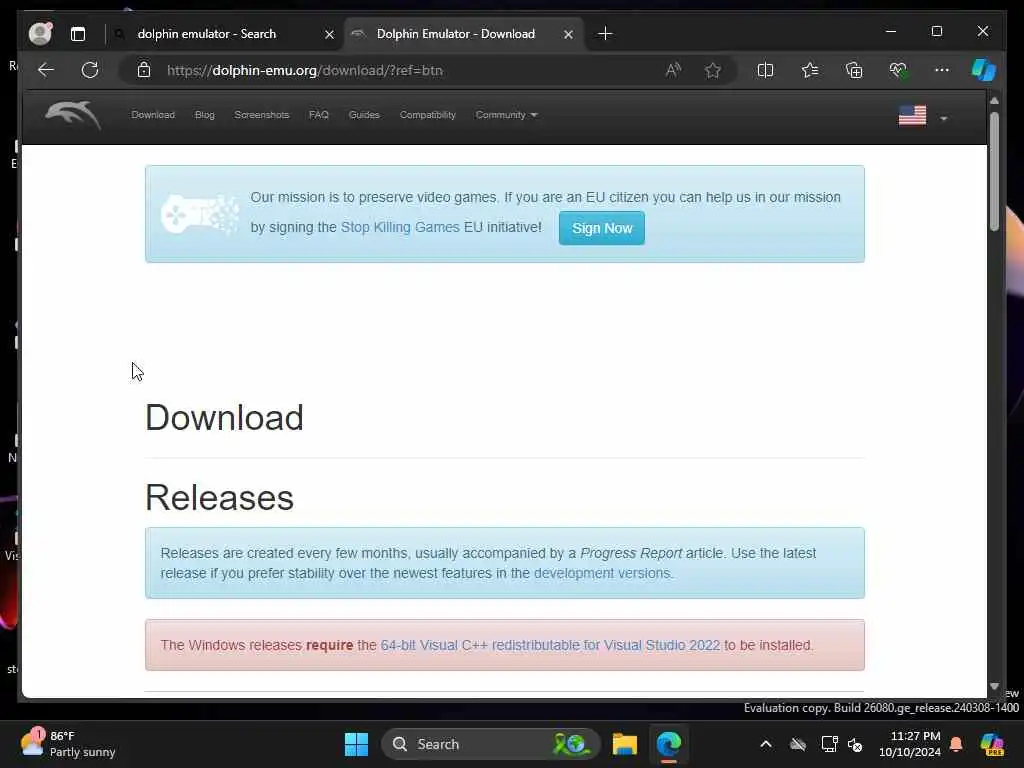Open Blog in site navigation
1024x768 pixels.
204,115
